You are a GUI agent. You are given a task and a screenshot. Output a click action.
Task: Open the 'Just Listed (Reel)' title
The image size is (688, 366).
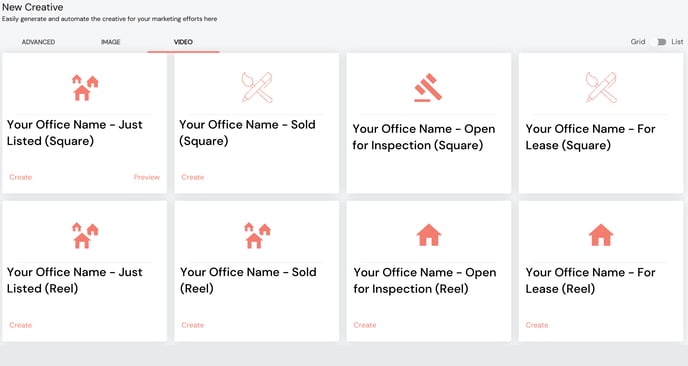pos(75,280)
